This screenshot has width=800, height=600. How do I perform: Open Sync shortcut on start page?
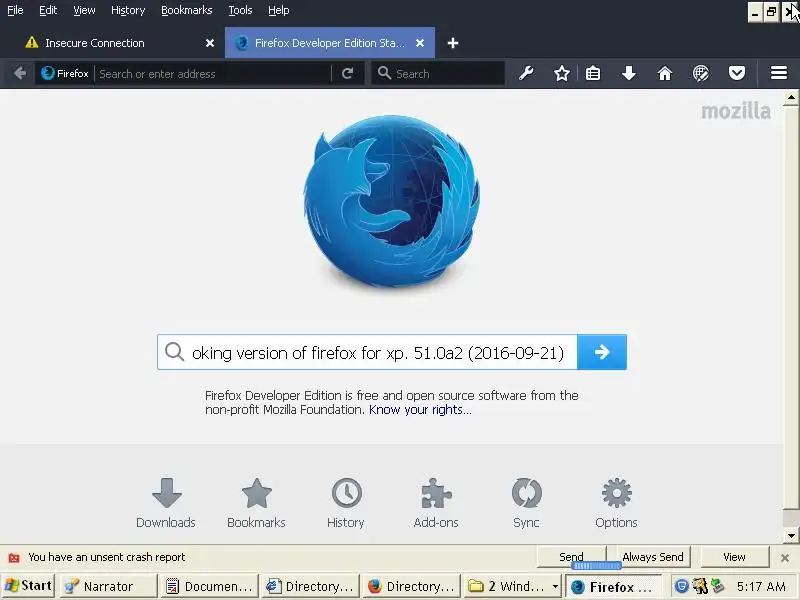pyautogui.click(x=527, y=503)
